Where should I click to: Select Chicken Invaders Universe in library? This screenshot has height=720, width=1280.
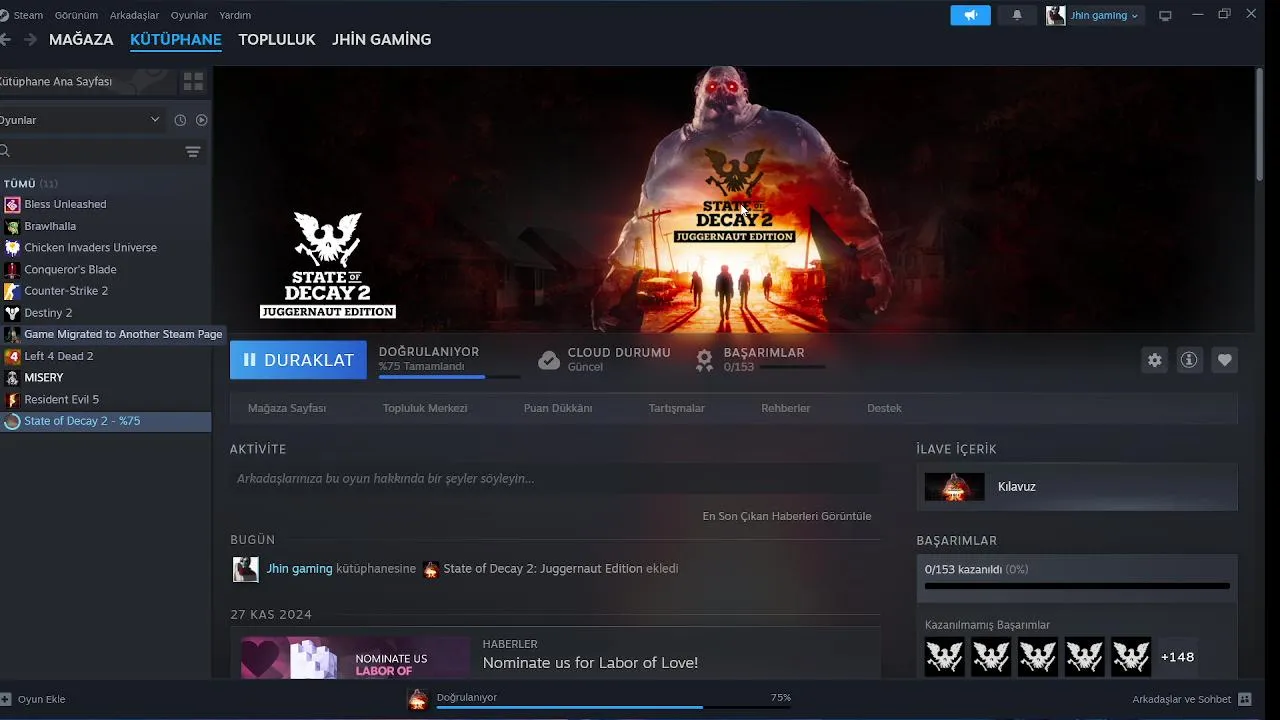click(x=90, y=247)
